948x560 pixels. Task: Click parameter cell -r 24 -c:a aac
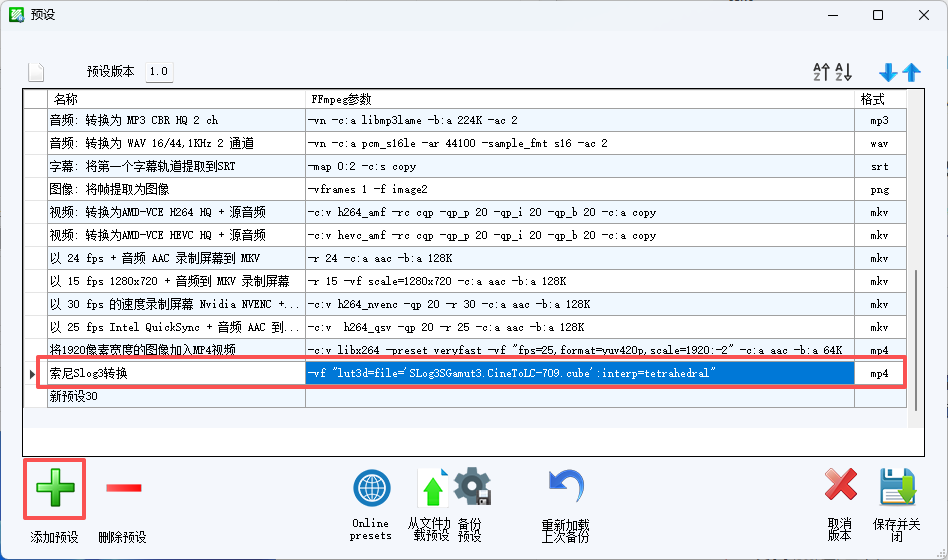(580, 258)
